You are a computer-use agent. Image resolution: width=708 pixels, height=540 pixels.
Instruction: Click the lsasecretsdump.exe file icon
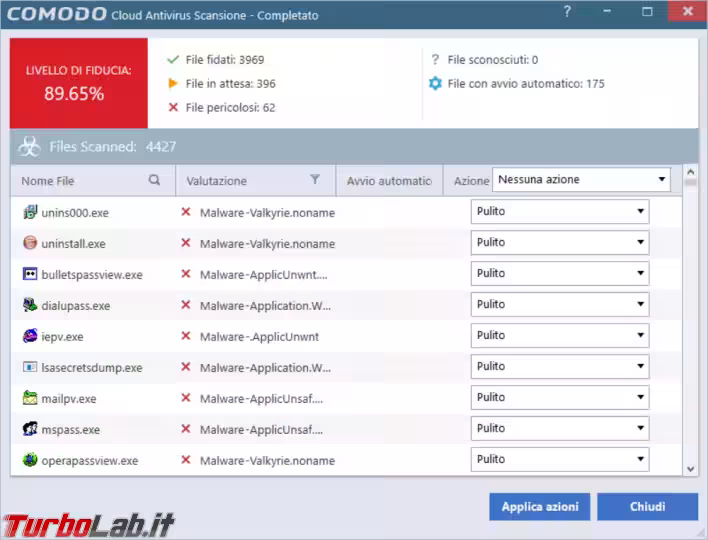30,367
